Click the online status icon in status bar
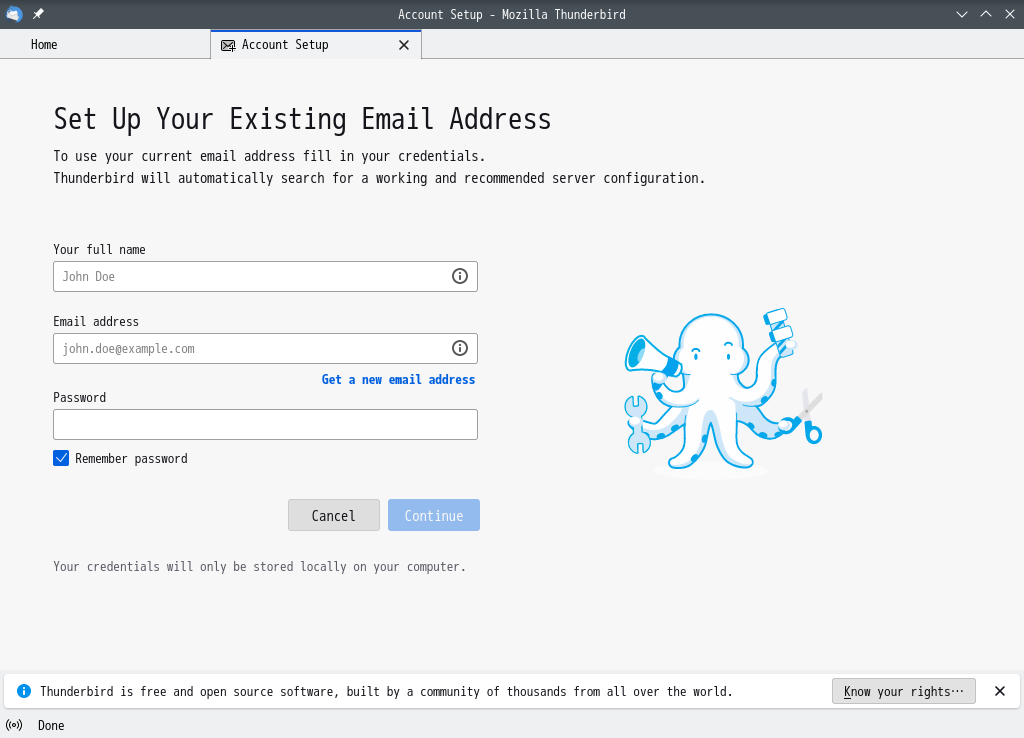Image resolution: width=1024 pixels, height=738 pixels. pos(14,725)
